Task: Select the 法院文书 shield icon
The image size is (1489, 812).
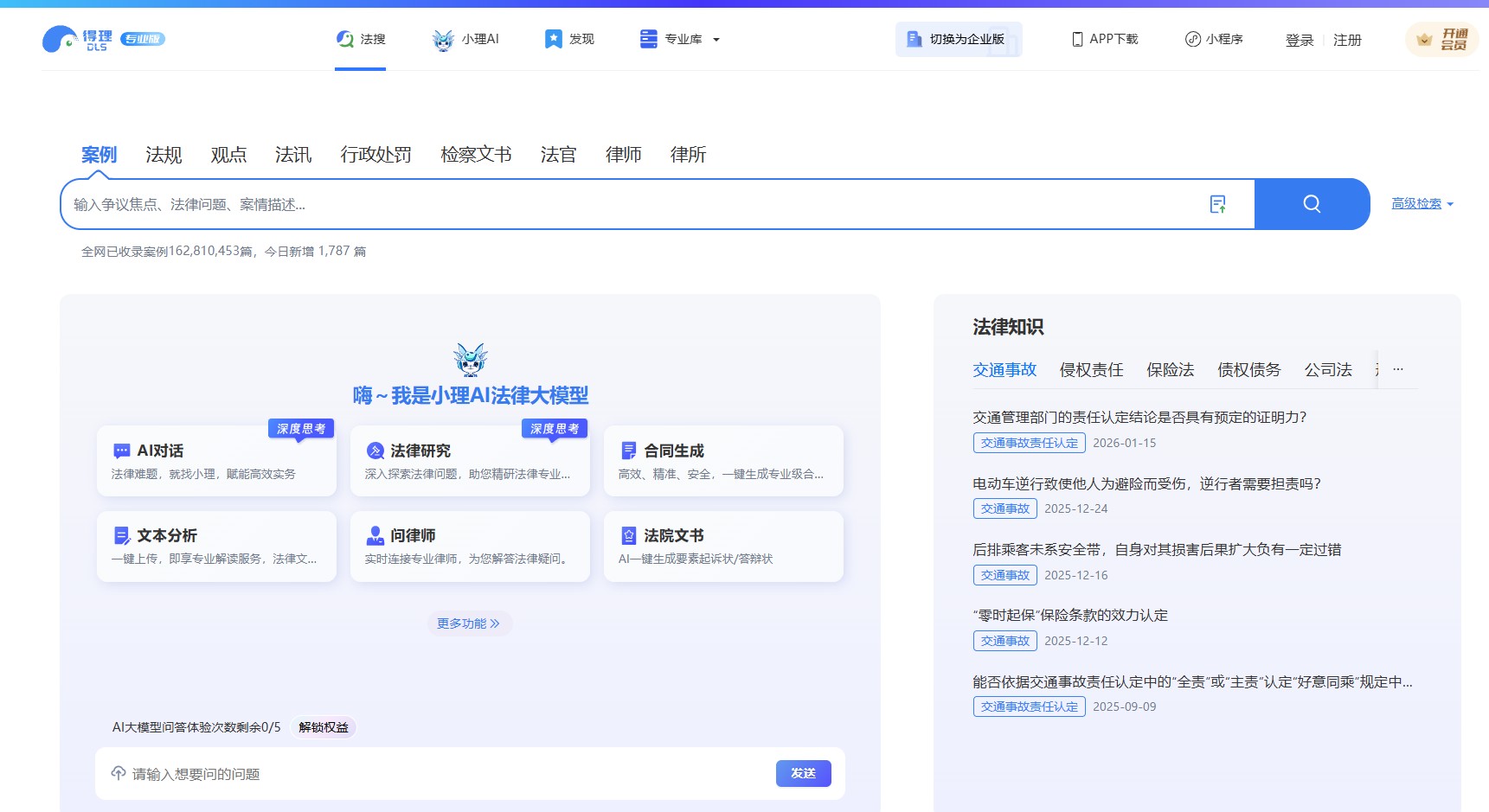Action: coord(628,535)
